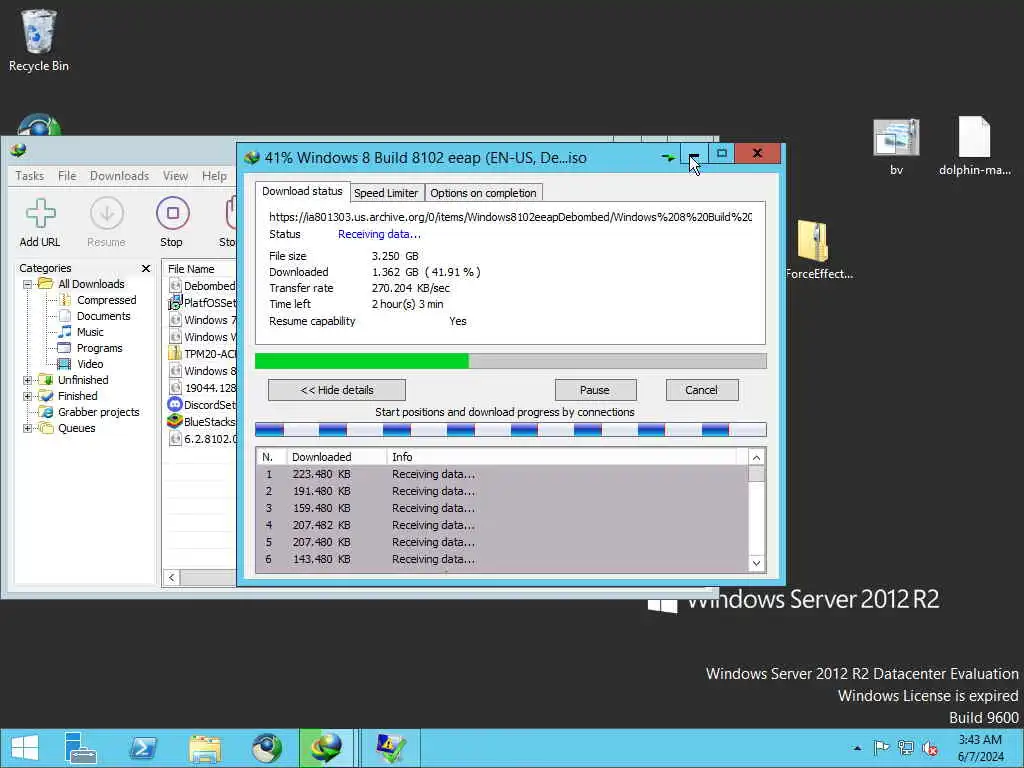Open the Downloads menu
This screenshot has height=768, width=1024.
pos(120,176)
